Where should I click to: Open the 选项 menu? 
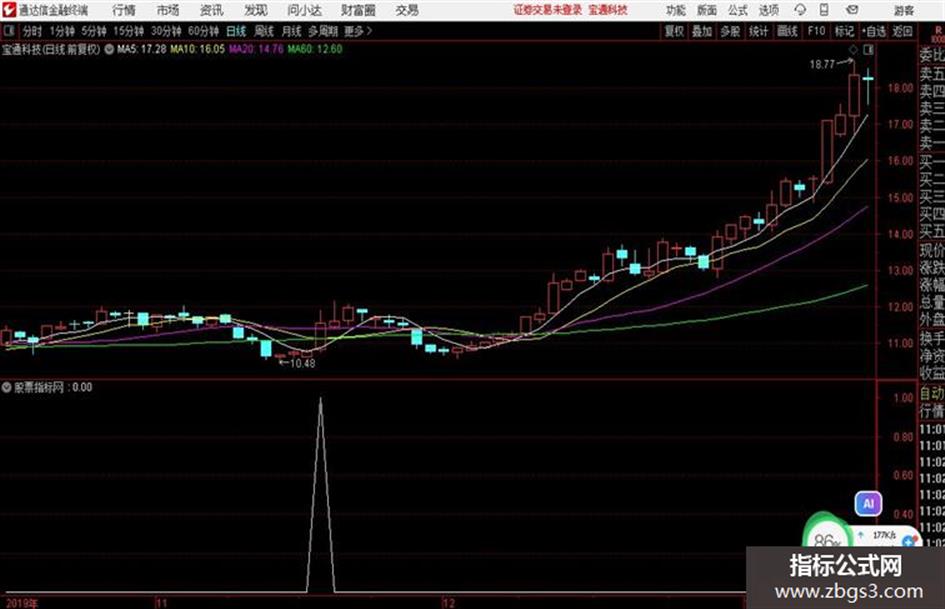click(x=769, y=10)
